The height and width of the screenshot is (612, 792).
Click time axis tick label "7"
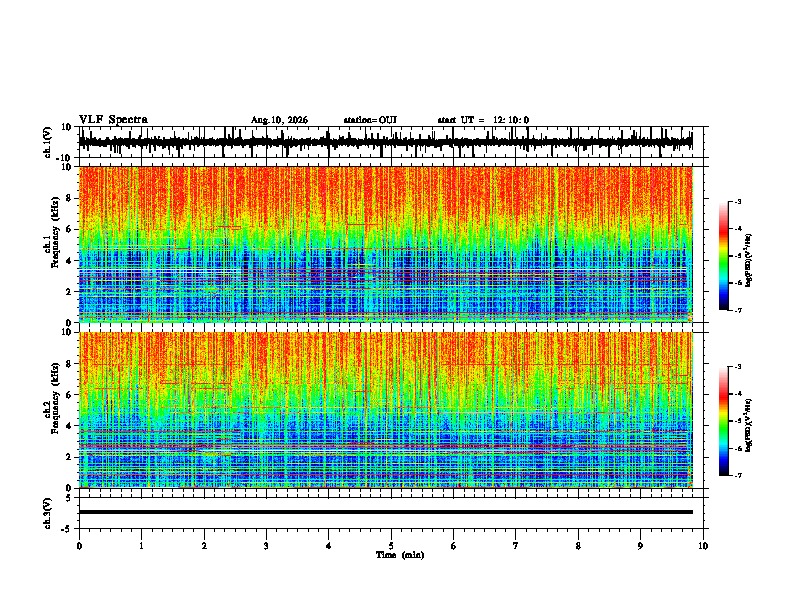[516, 546]
